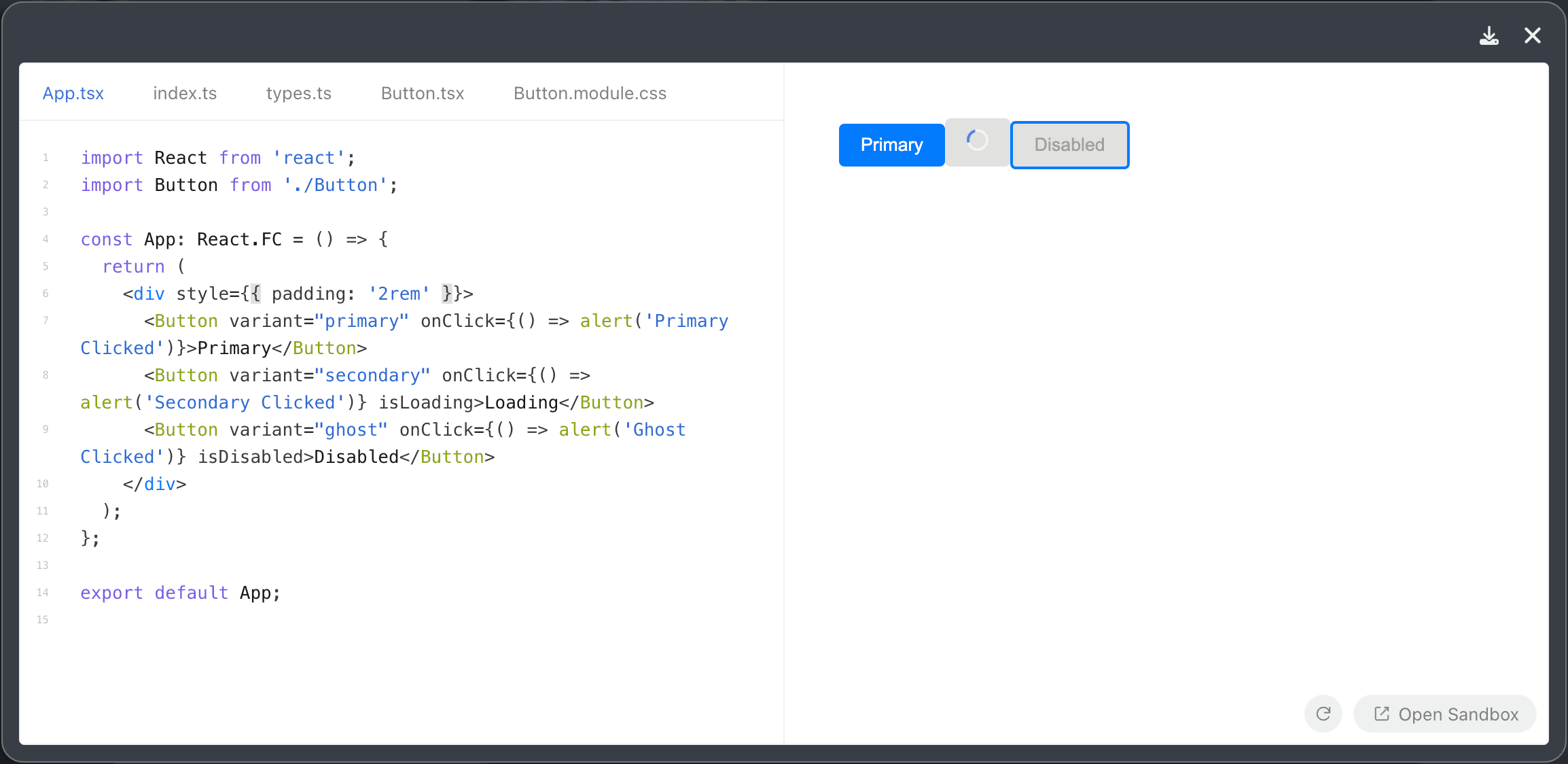
Task: Click line number 7 in the editor
Action: [46, 320]
